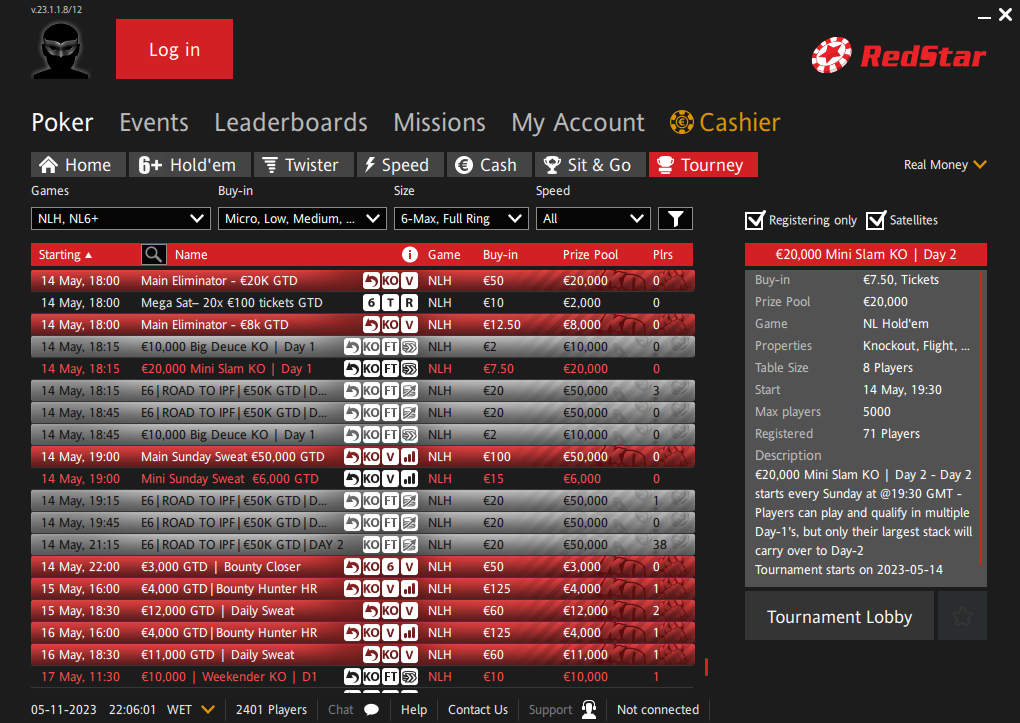
Task: Click the info icon in table header
Action: [409, 254]
